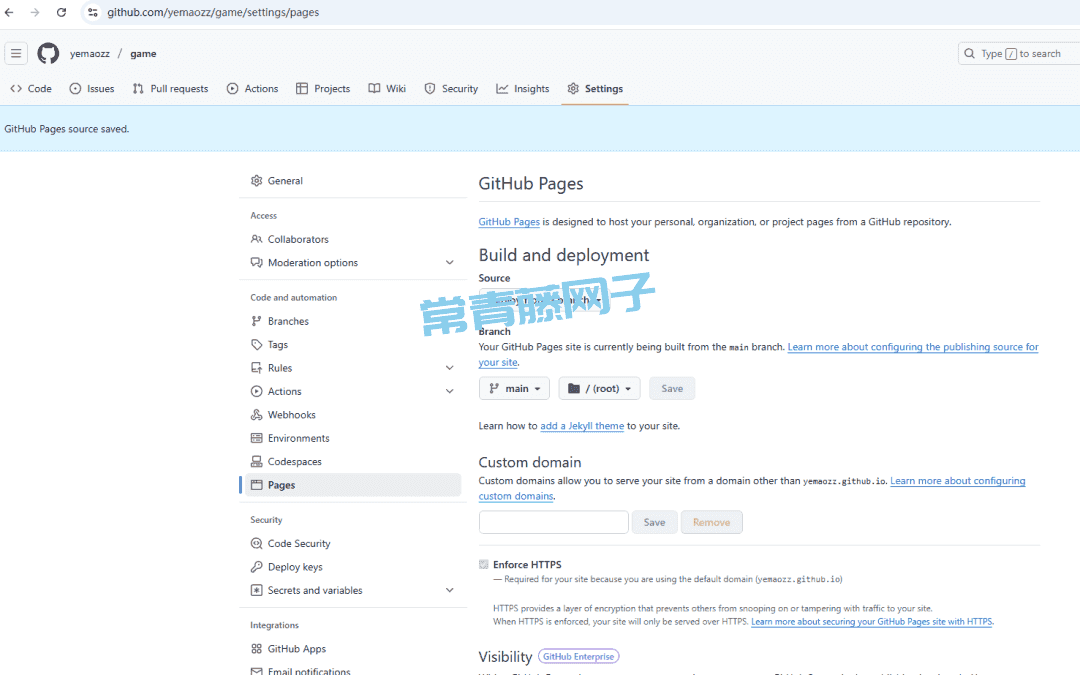1080x675 pixels.
Task: Click the Insights graph icon
Action: click(502, 88)
